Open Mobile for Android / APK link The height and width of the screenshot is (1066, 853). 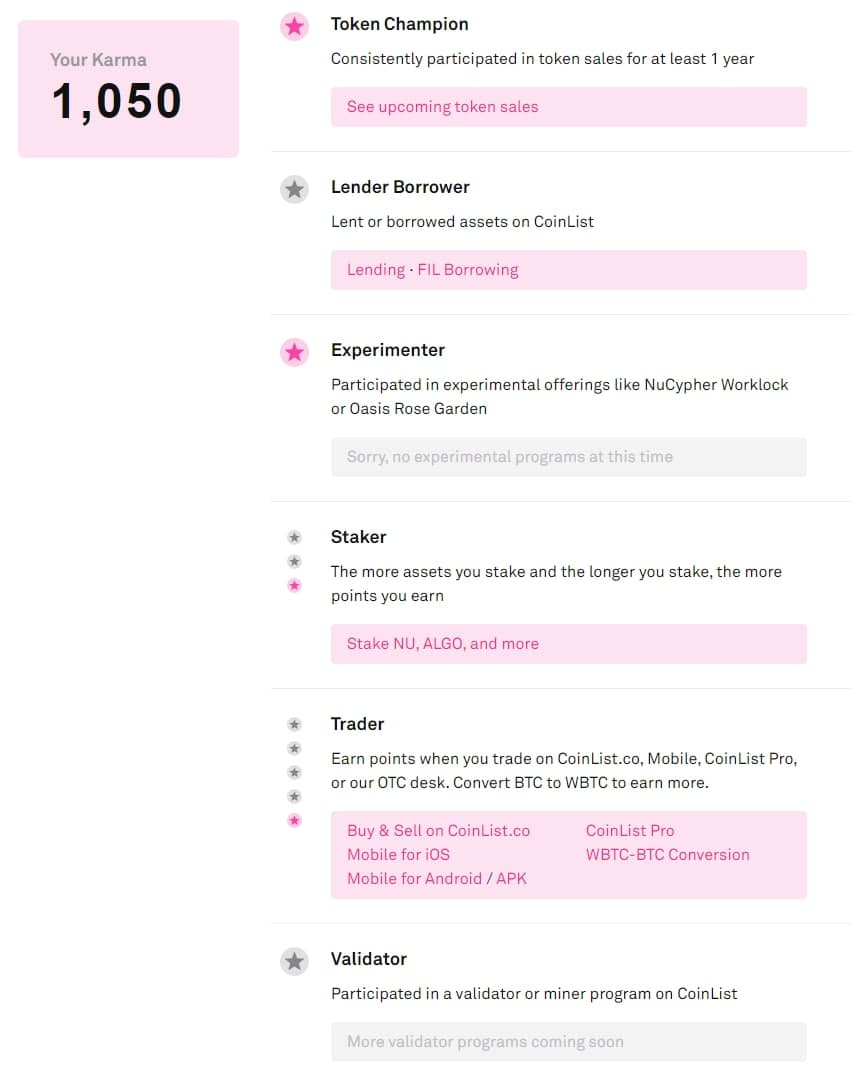pyautogui.click(x=436, y=879)
